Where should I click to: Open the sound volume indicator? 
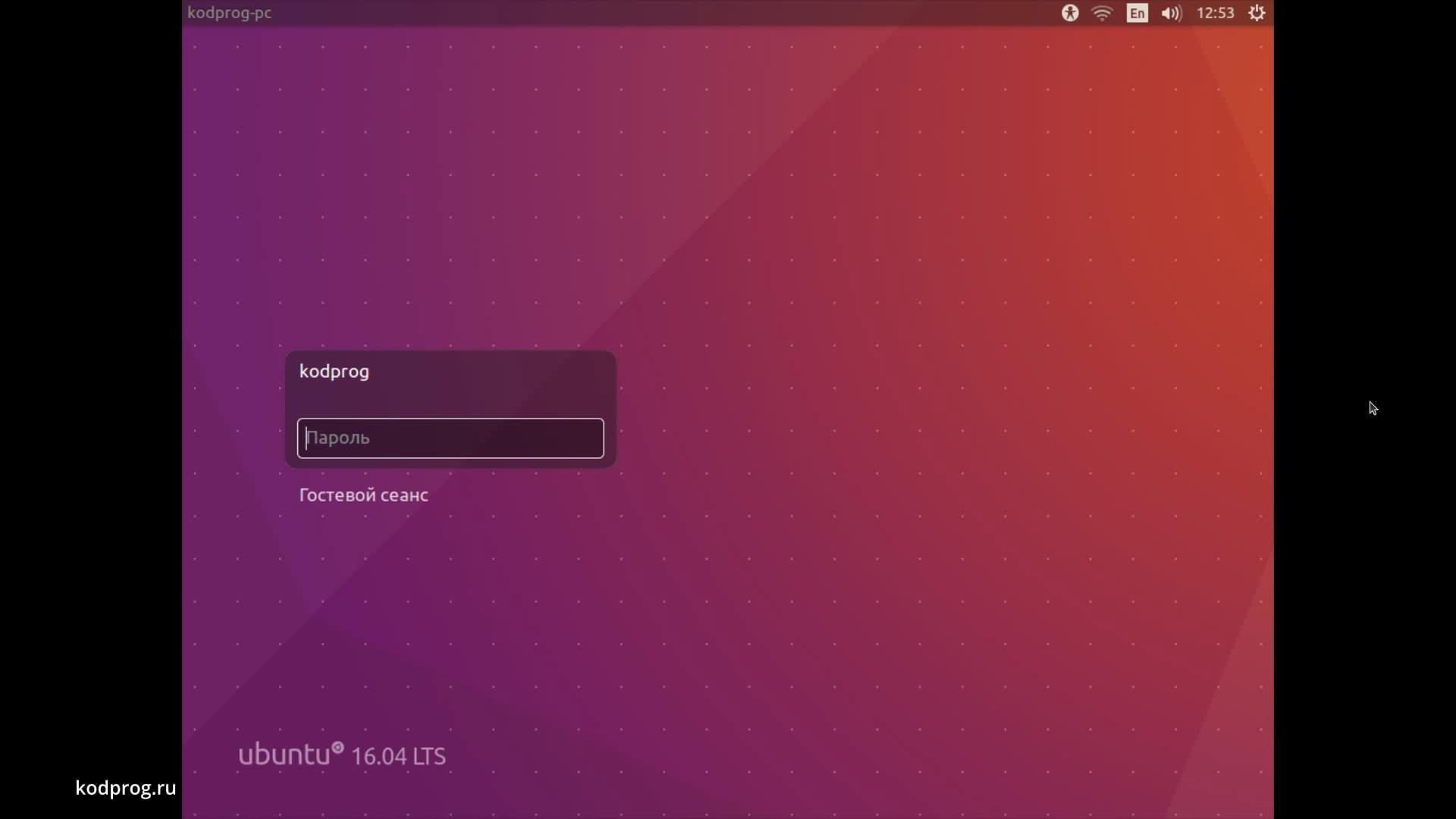pyautogui.click(x=1171, y=13)
